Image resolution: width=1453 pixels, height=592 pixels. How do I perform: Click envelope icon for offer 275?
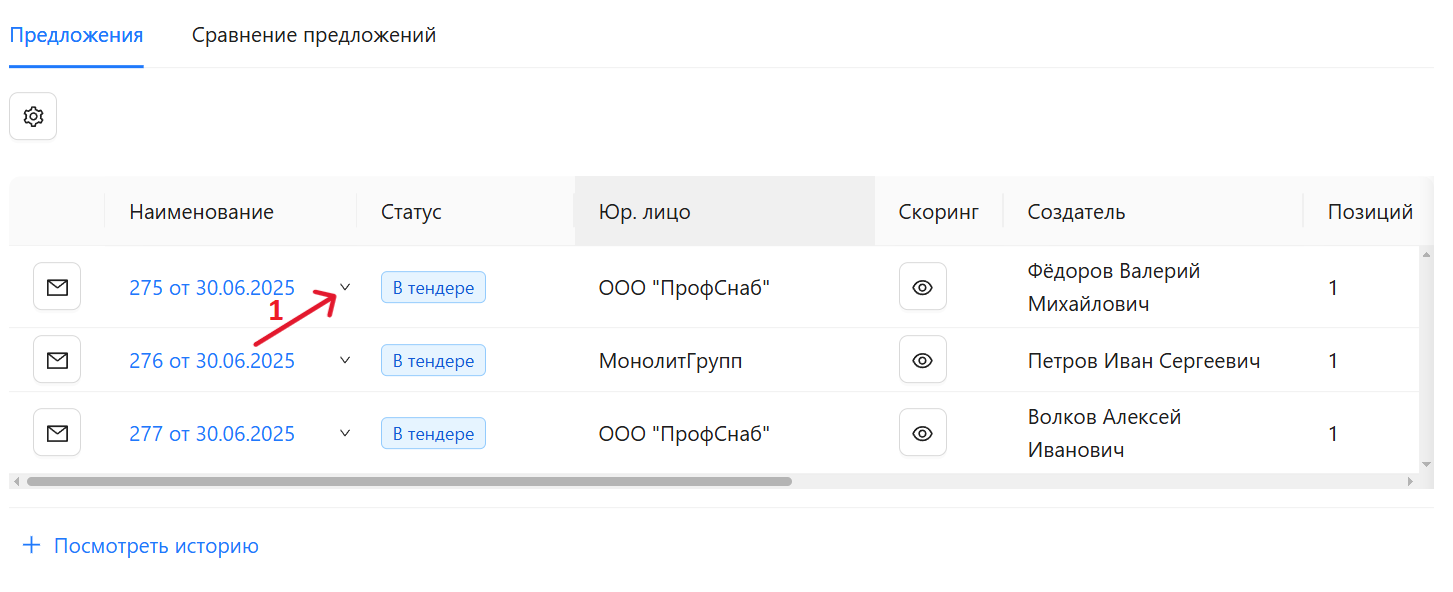pos(57,288)
